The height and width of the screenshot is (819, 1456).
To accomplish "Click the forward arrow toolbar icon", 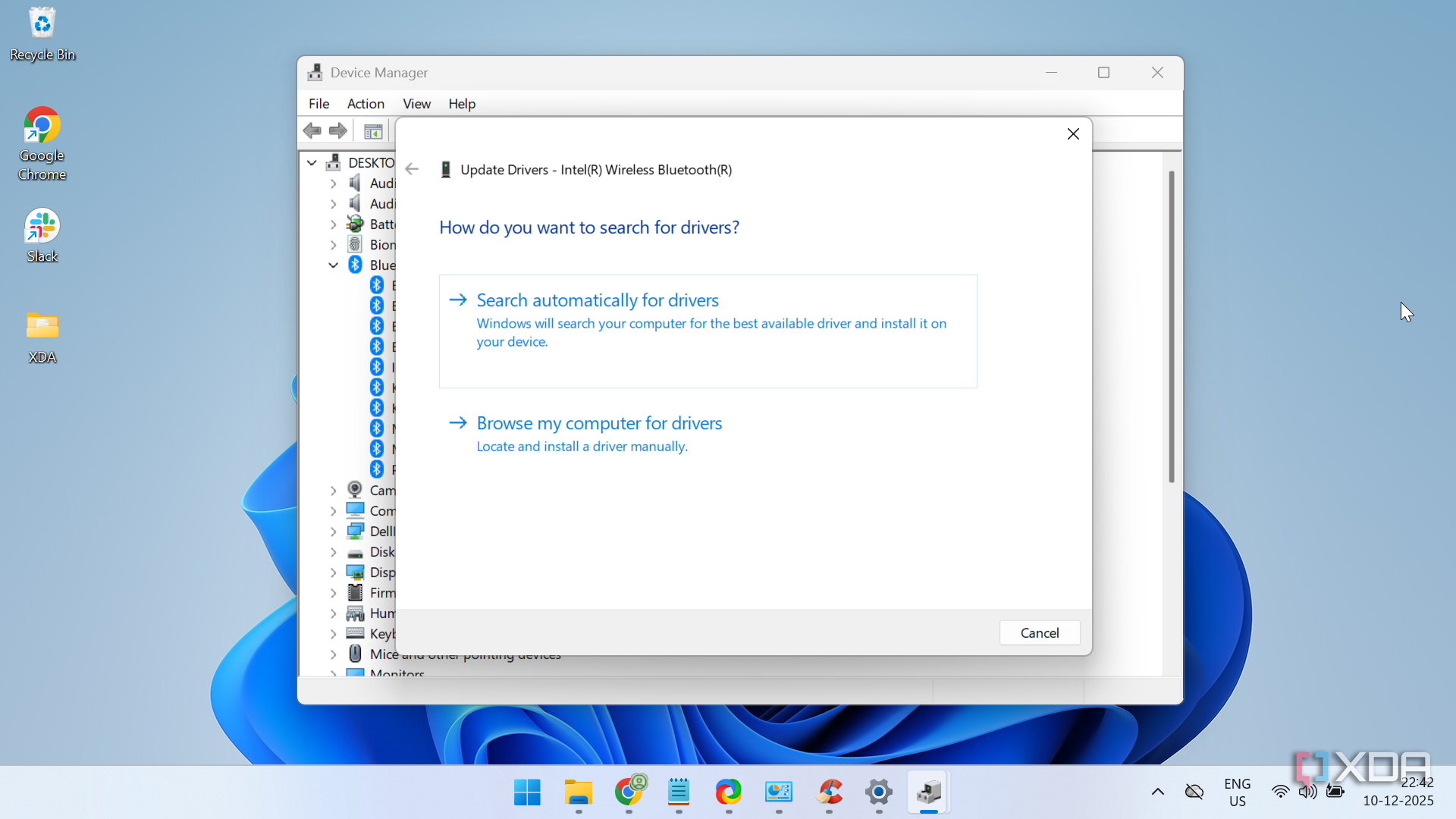I will pyautogui.click(x=338, y=130).
